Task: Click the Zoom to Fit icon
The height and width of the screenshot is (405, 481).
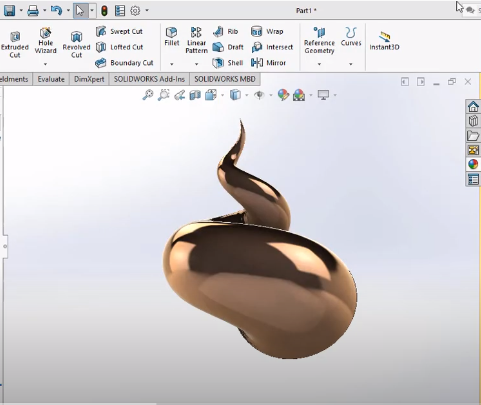Action: click(x=148, y=95)
